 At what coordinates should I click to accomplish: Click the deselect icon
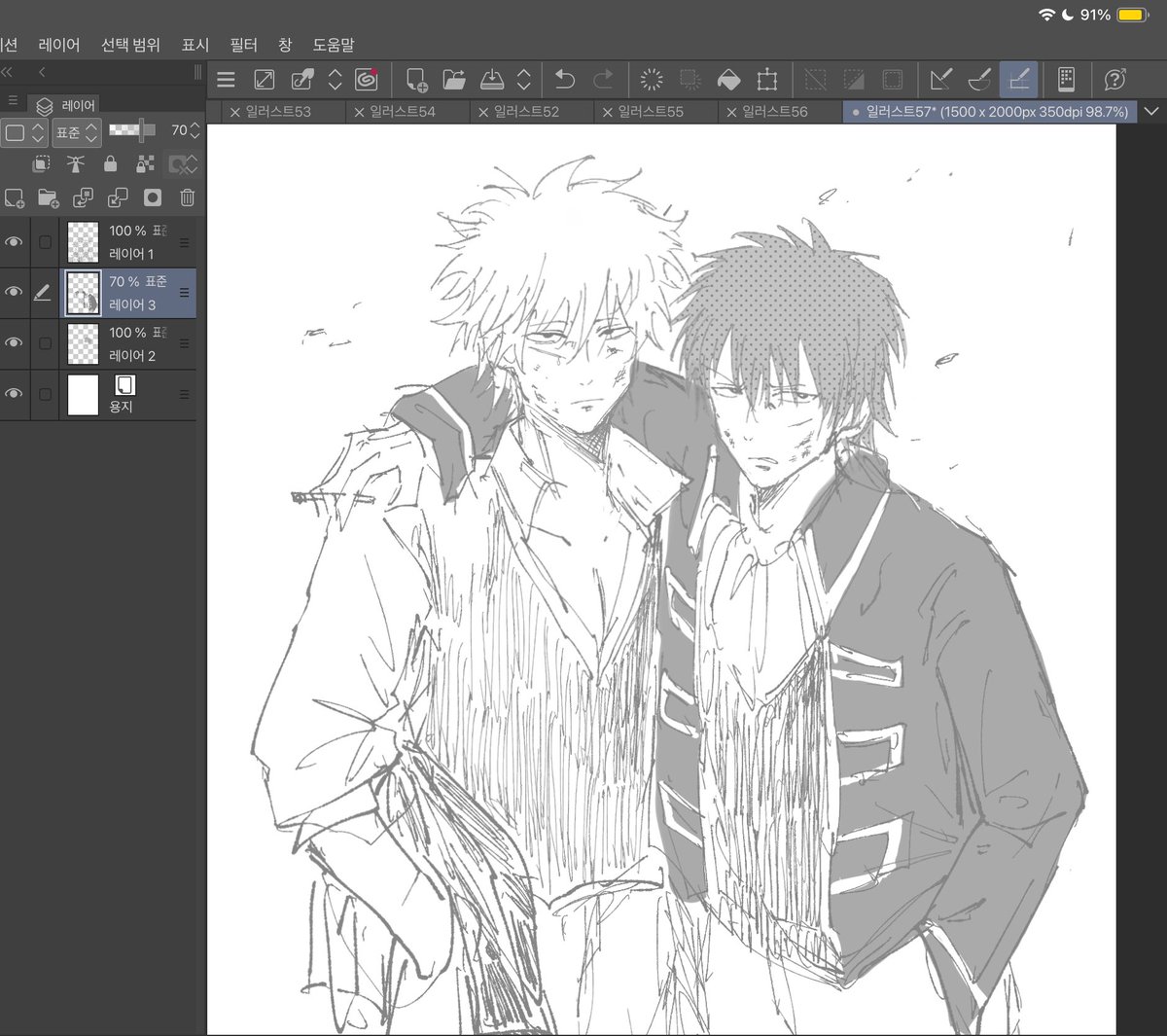tap(816, 80)
